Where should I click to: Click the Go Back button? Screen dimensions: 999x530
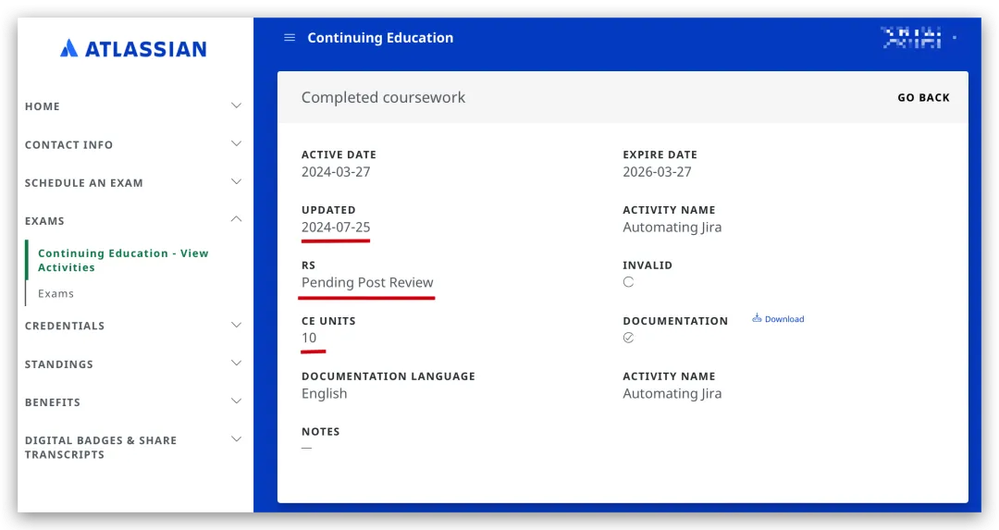(x=923, y=97)
